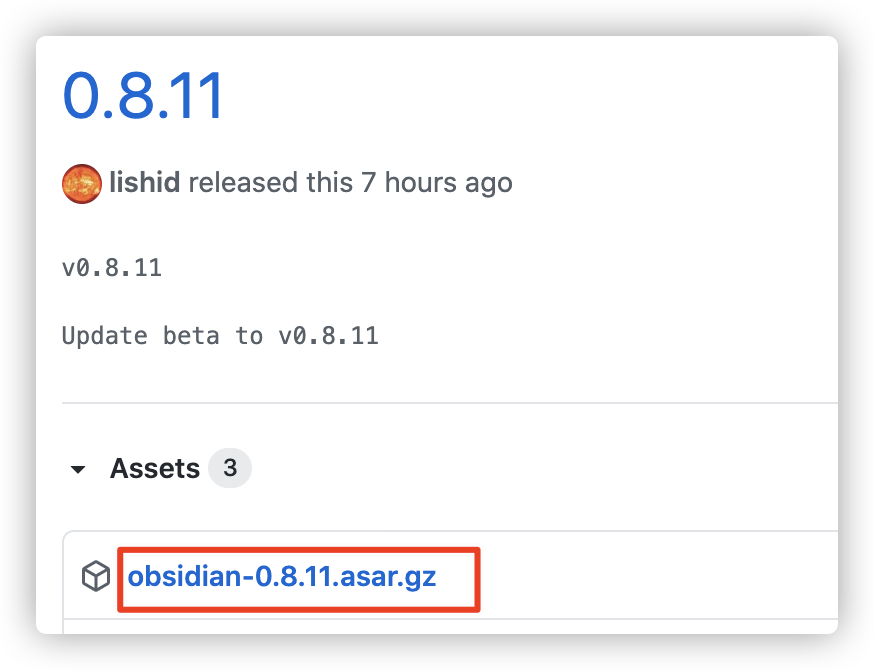Click the horizontal divider above Assets
The width and height of the screenshot is (874, 670).
(x=449, y=402)
